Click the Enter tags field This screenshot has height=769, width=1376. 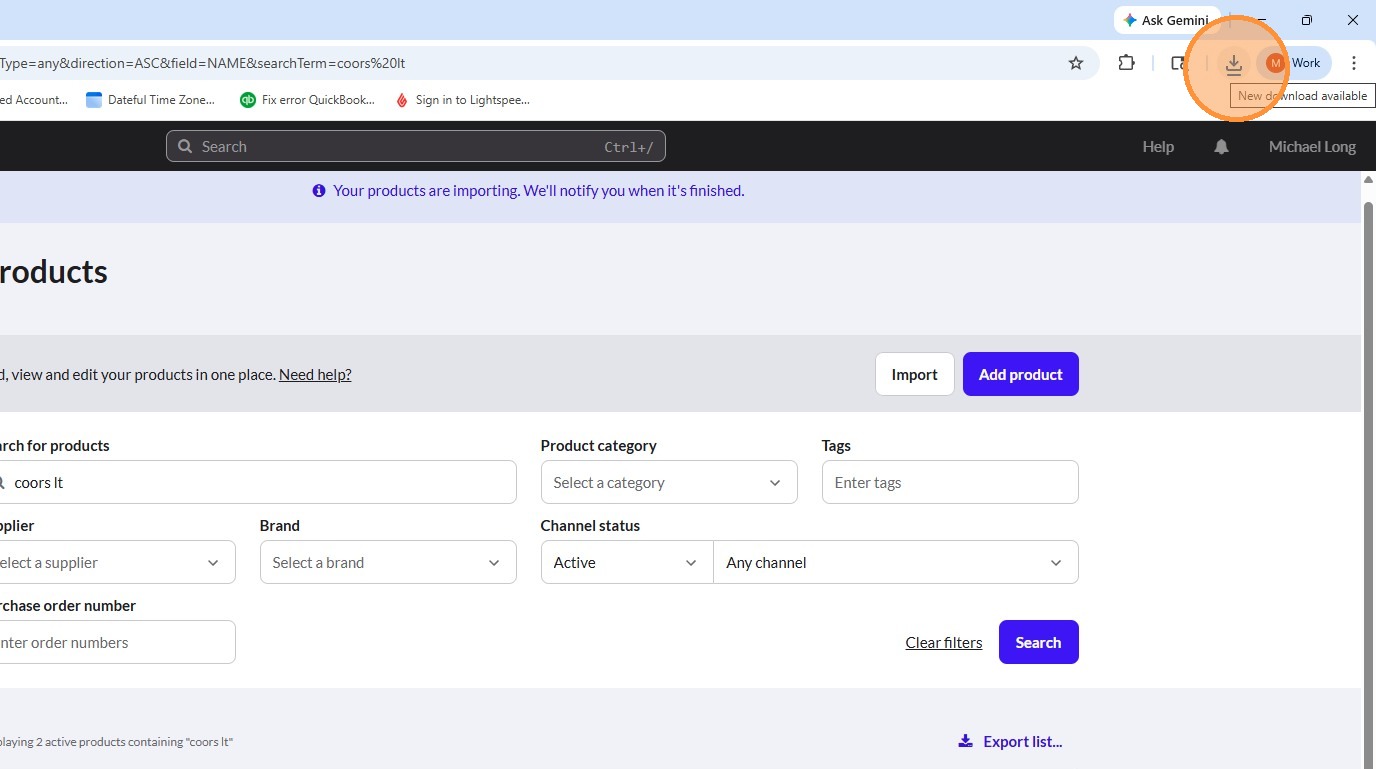950,482
